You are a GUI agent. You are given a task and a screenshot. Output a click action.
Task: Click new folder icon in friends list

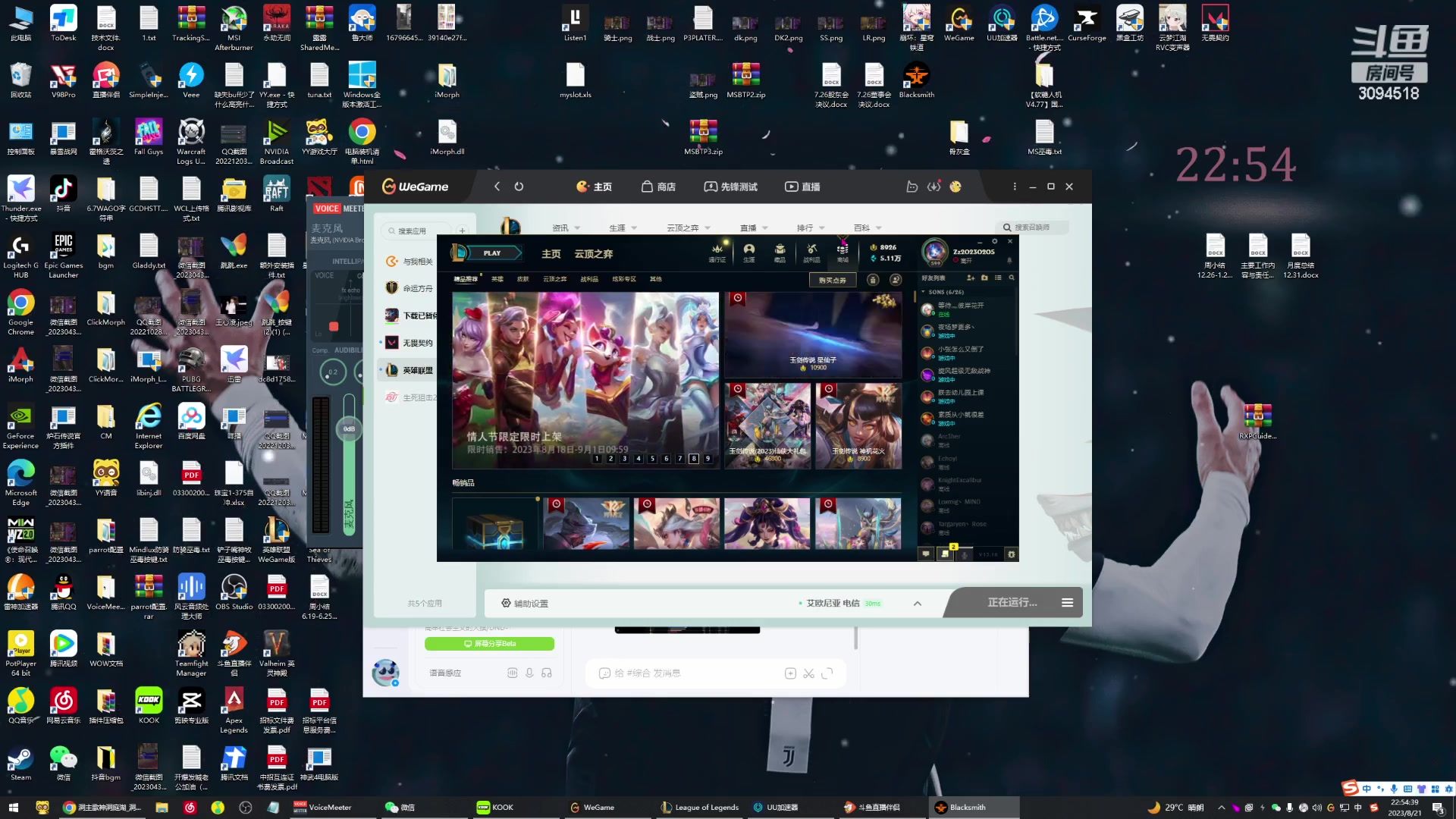pyautogui.click(x=984, y=278)
